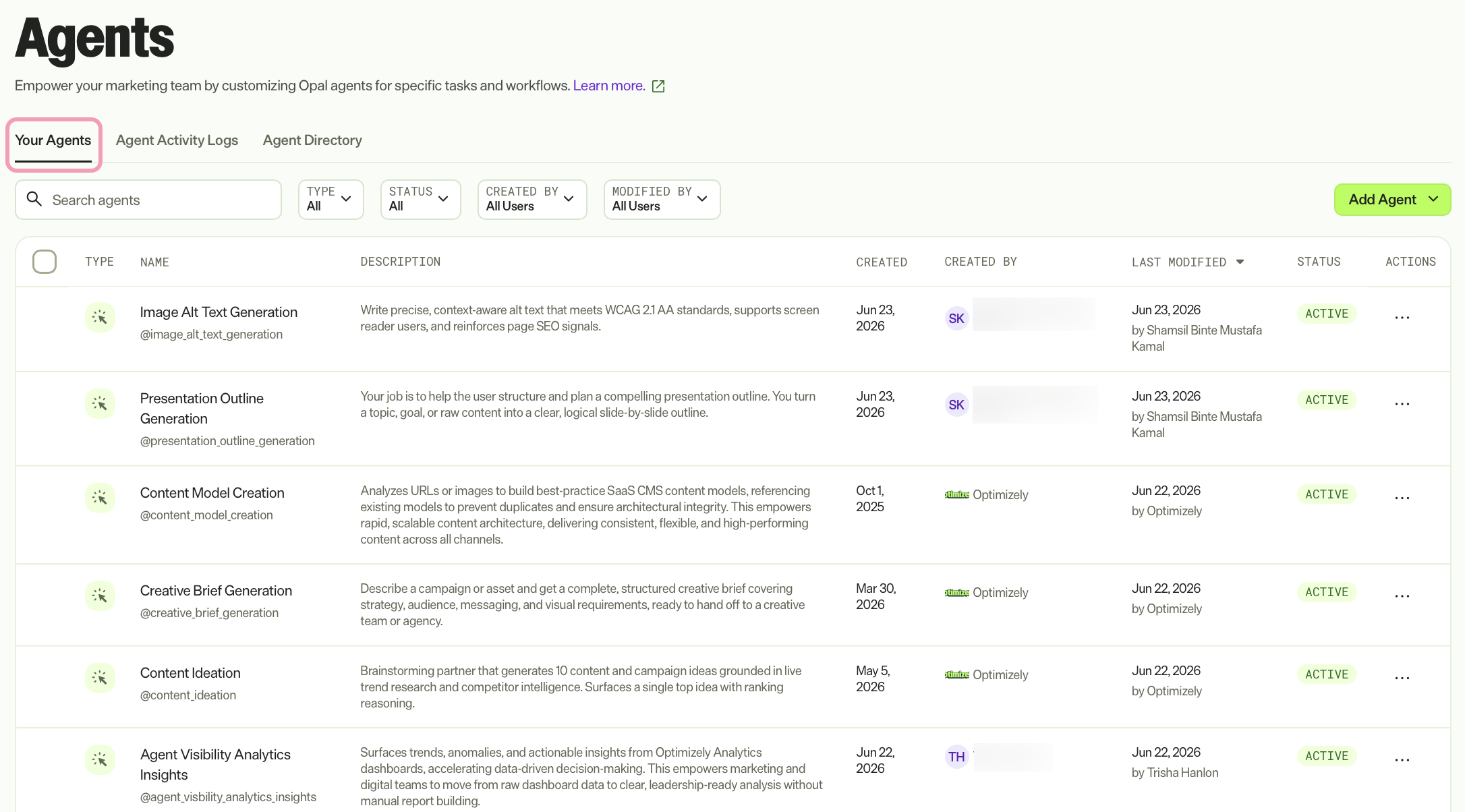Open actions menu for Creative Brief Generation

click(x=1402, y=596)
